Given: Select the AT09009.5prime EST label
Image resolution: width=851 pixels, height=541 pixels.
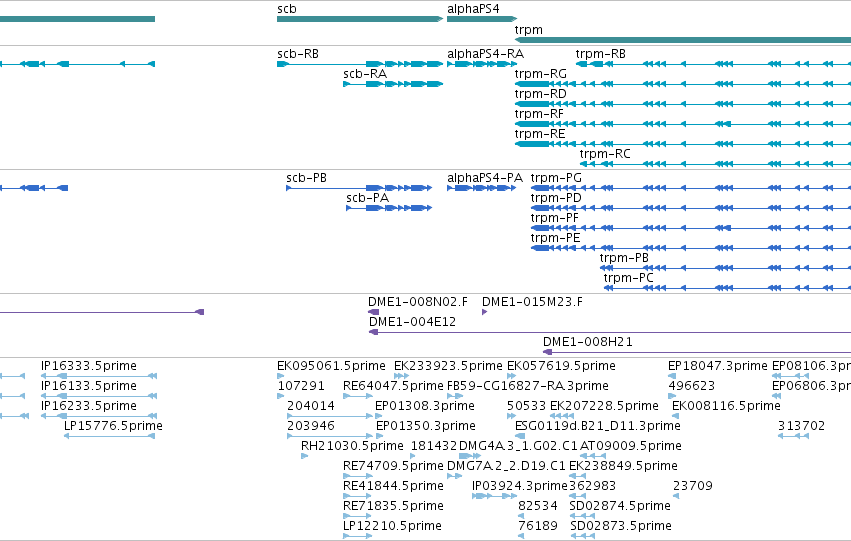Looking at the screenshot, I should (x=631, y=447).
